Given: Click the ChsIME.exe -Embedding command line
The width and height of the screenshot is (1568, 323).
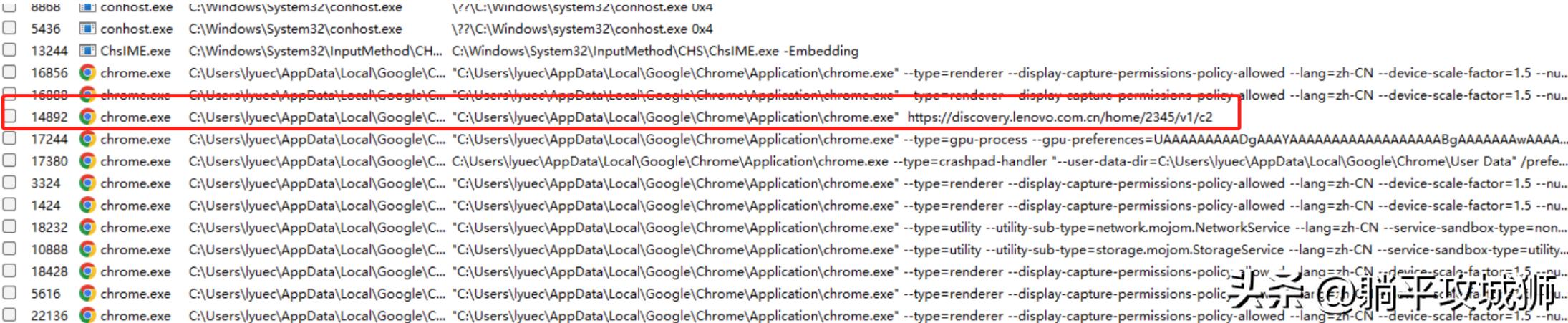Looking at the screenshot, I should click(655, 51).
